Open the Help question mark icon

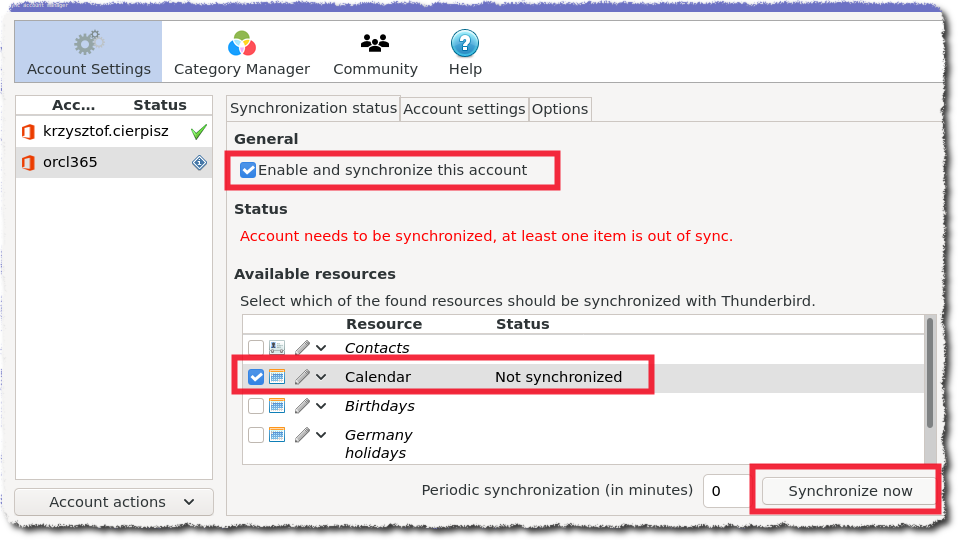(465, 44)
